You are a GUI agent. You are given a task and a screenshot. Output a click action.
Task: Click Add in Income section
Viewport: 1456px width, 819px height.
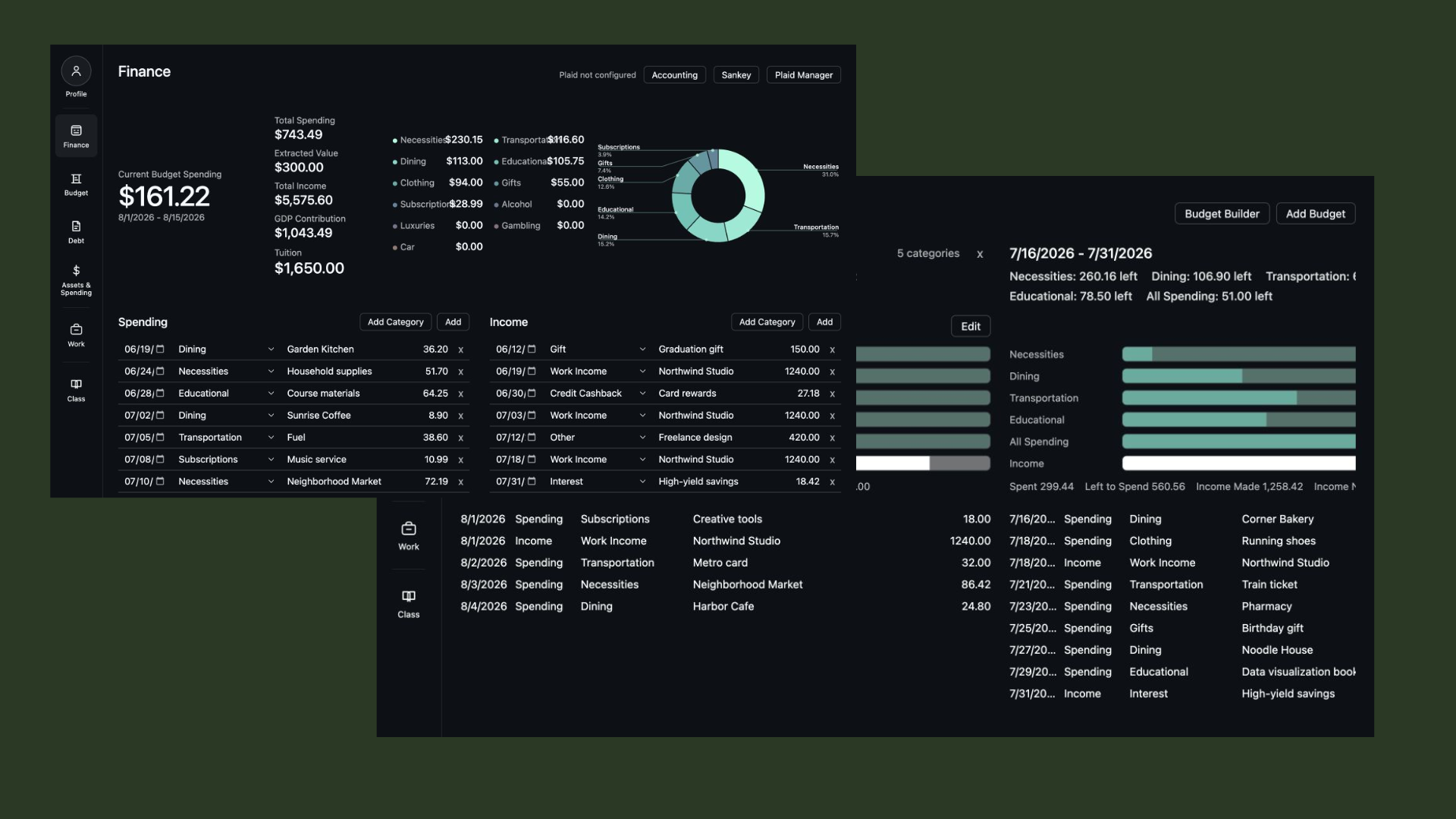824,322
